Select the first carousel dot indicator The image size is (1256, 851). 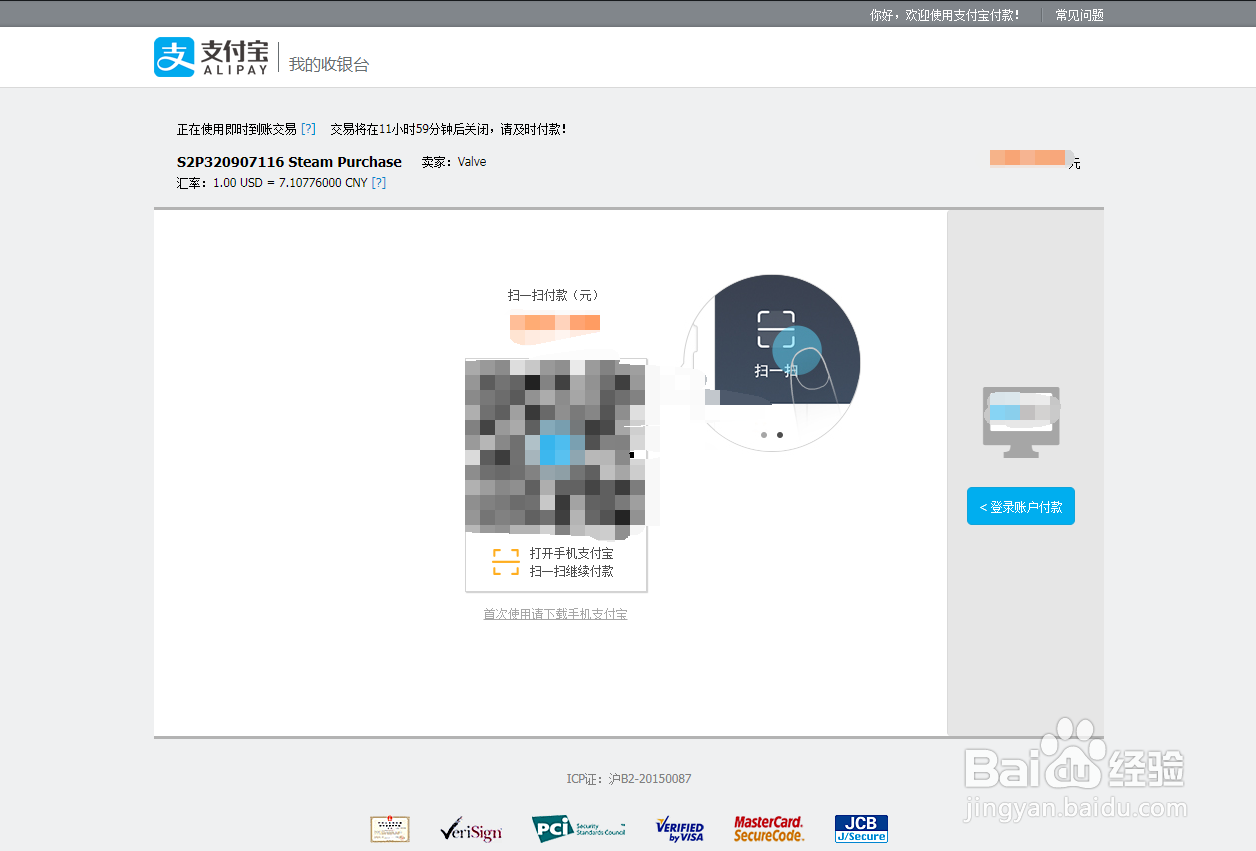click(x=764, y=435)
